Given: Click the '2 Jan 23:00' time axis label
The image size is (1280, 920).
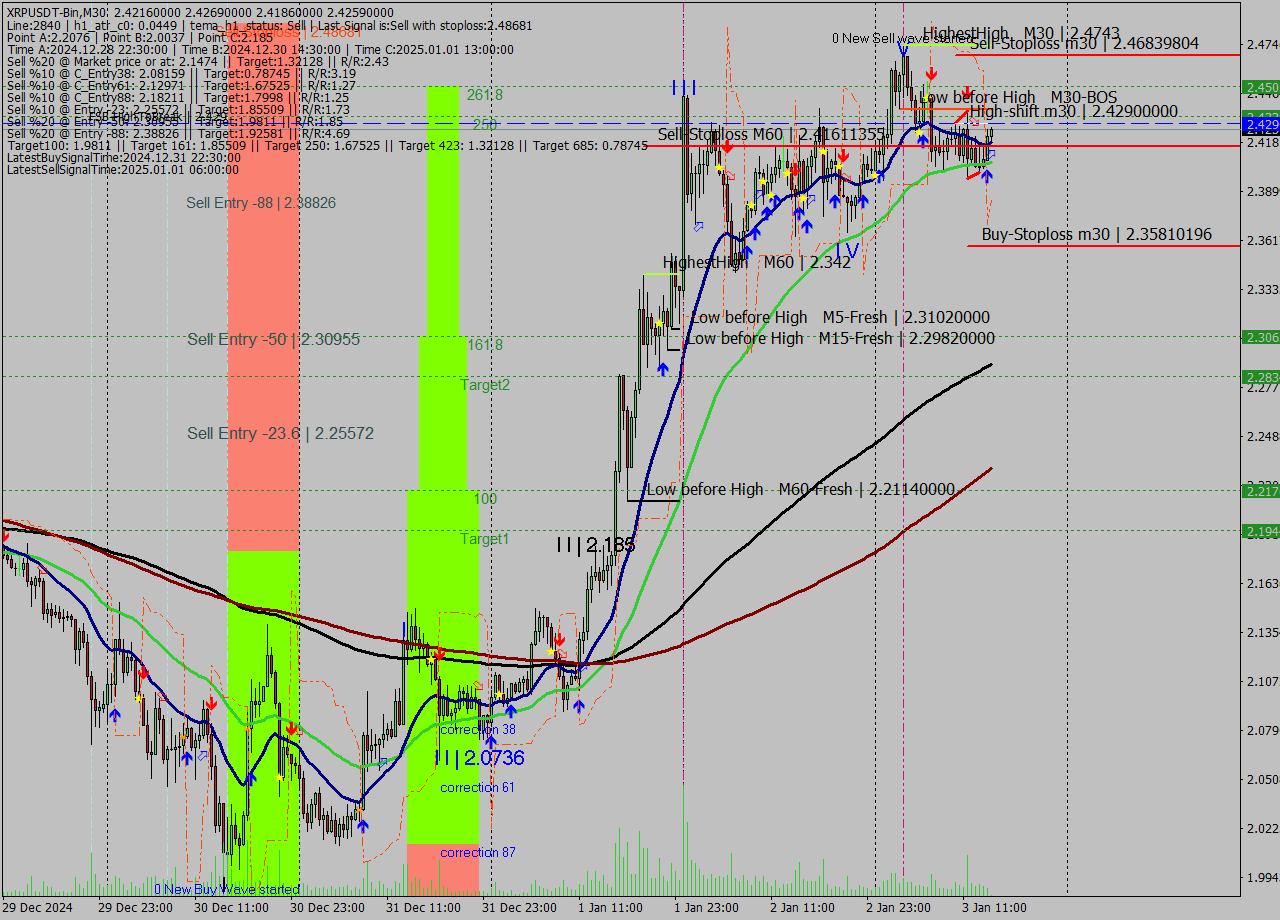Looking at the screenshot, I should [898, 908].
